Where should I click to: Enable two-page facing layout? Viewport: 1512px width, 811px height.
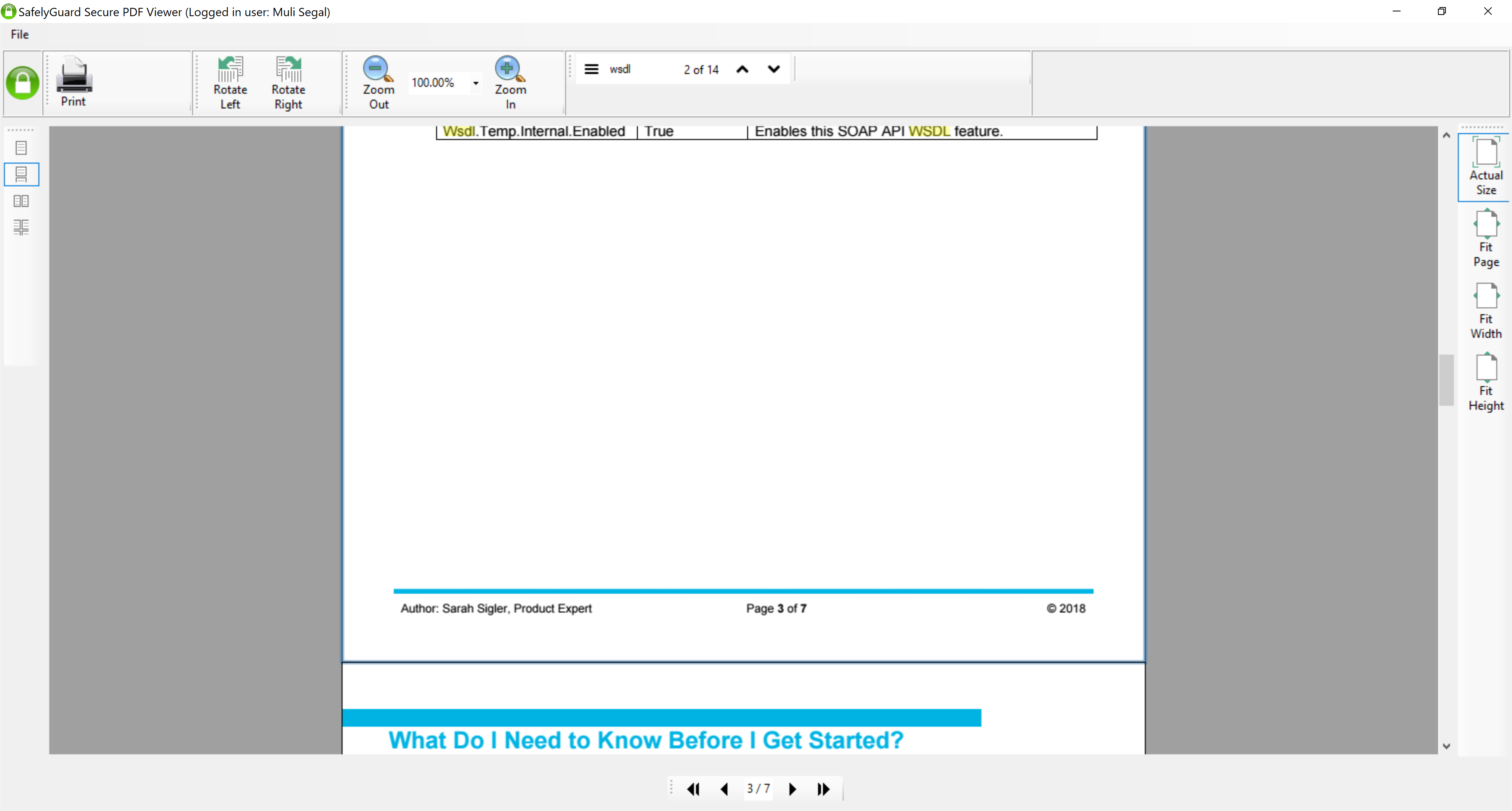21,201
